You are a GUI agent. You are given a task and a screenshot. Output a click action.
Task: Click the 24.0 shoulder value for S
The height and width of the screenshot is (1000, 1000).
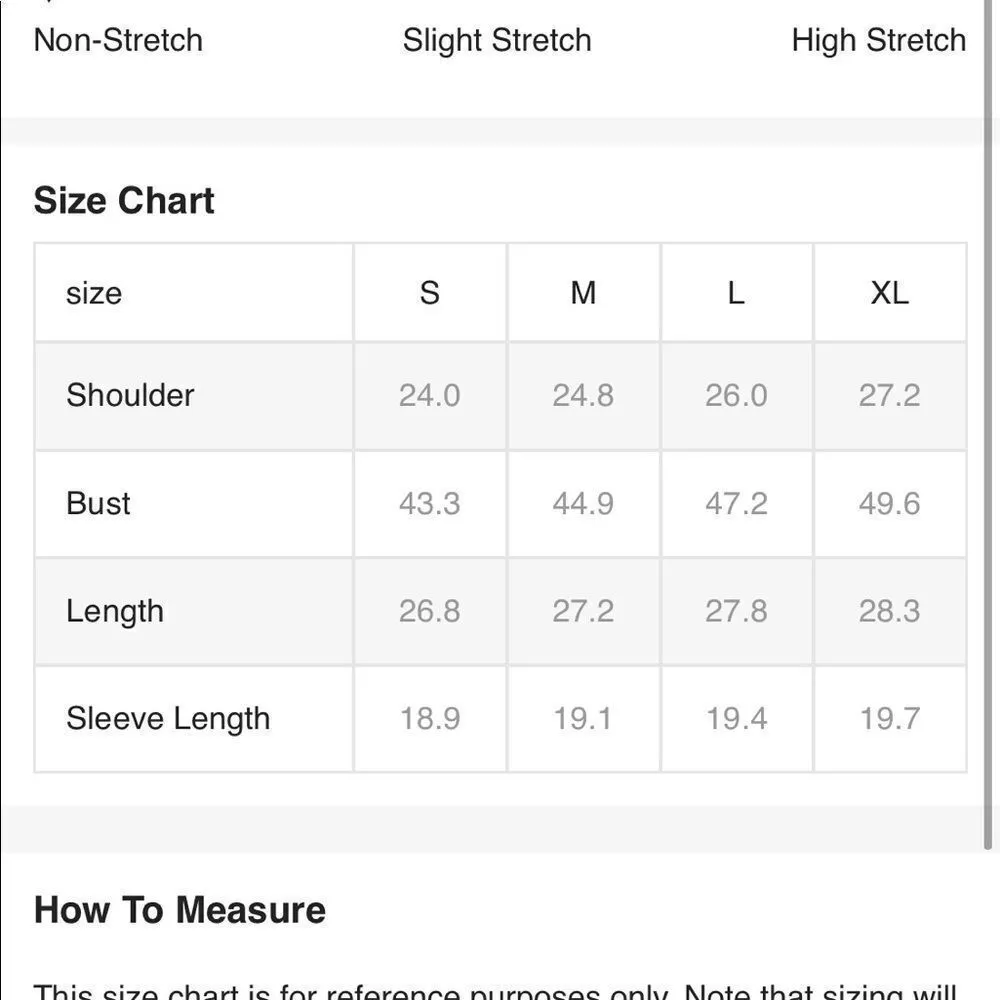pos(429,395)
